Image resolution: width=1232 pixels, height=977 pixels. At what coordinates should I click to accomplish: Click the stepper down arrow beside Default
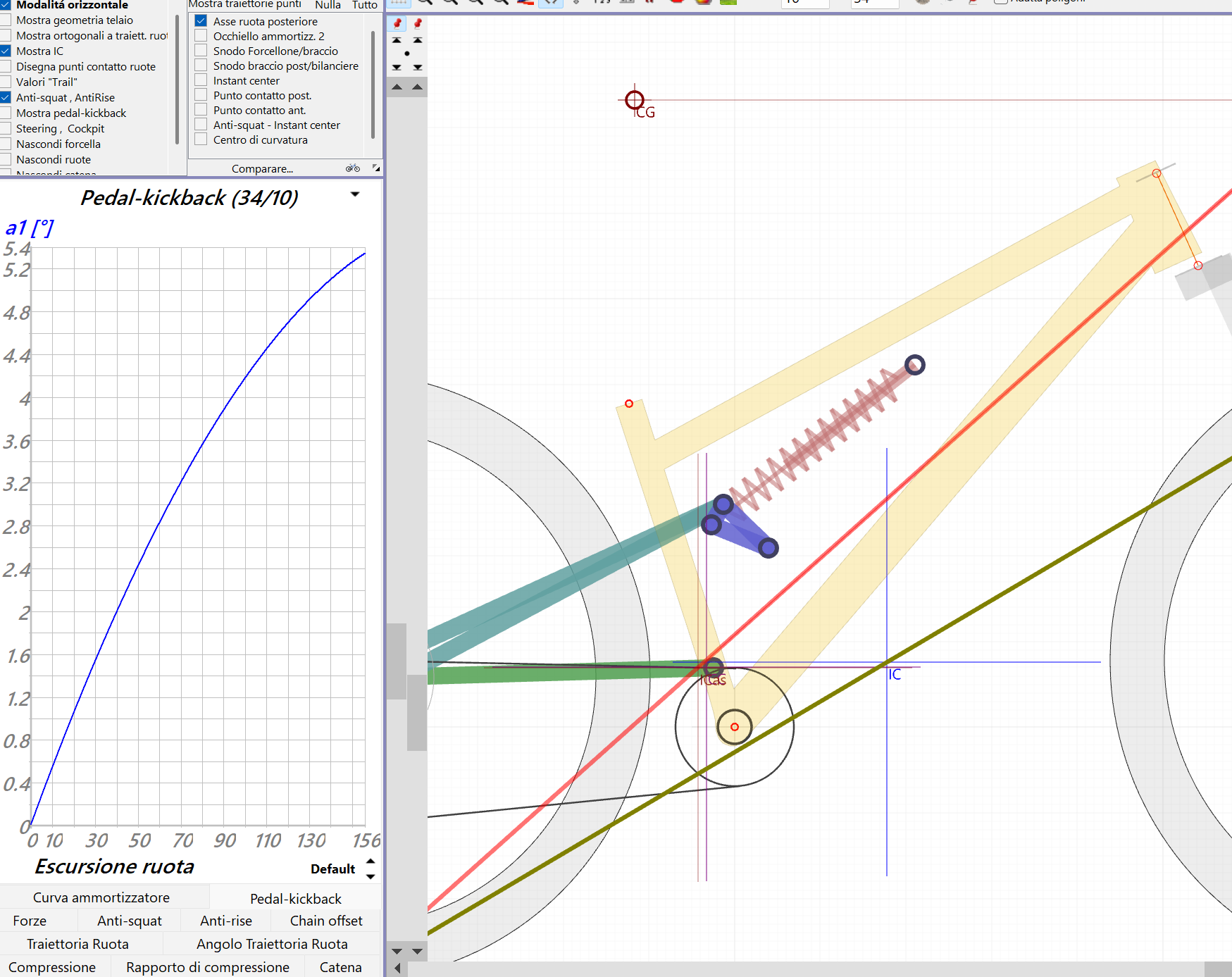click(371, 876)
